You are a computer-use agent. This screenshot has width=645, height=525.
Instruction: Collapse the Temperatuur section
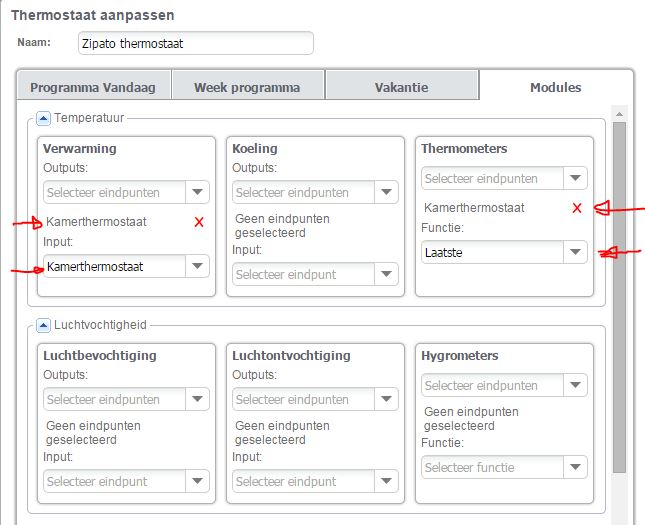click(43, 118)
